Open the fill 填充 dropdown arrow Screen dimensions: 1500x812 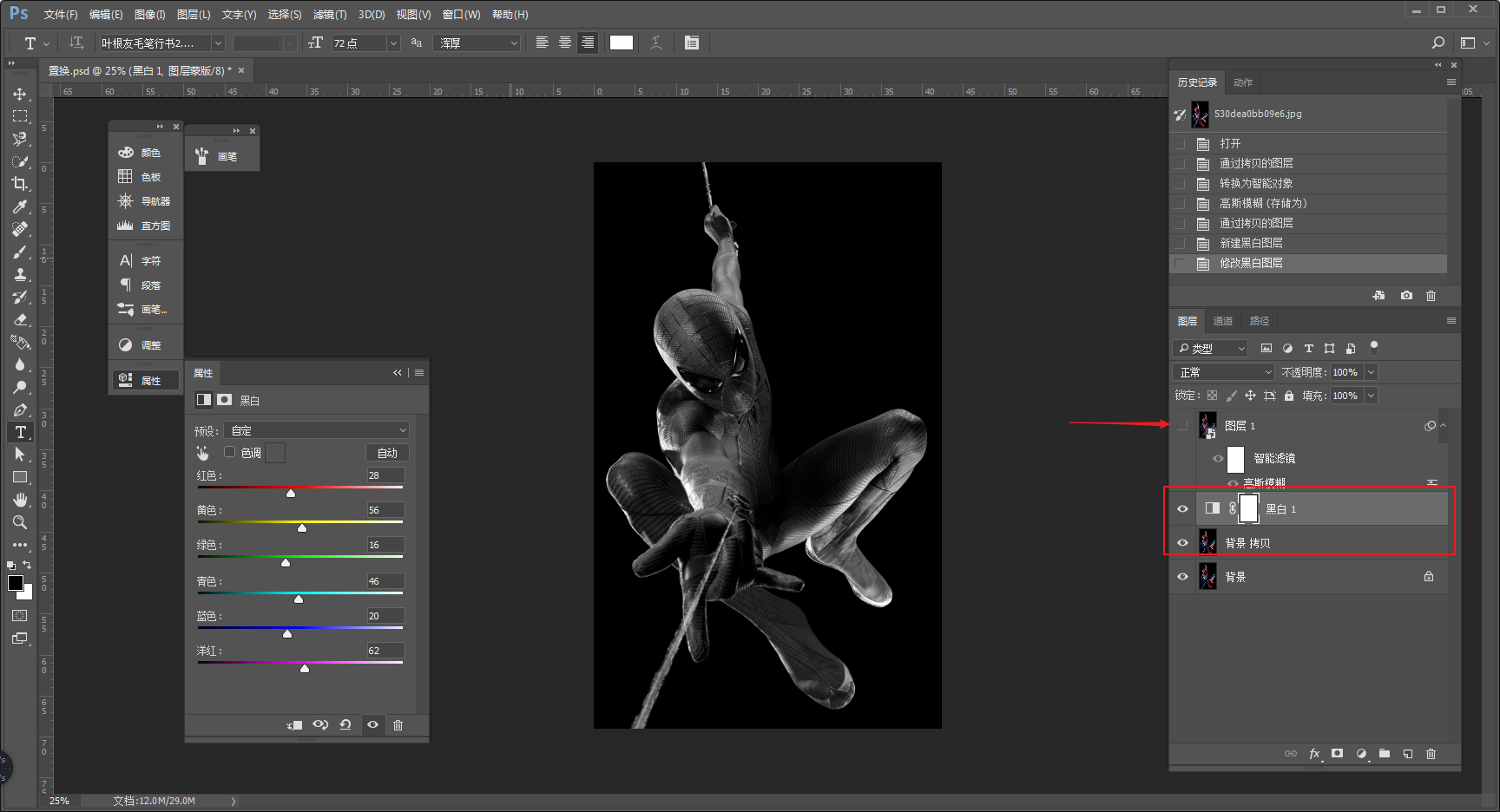(x=1372, y=396)
